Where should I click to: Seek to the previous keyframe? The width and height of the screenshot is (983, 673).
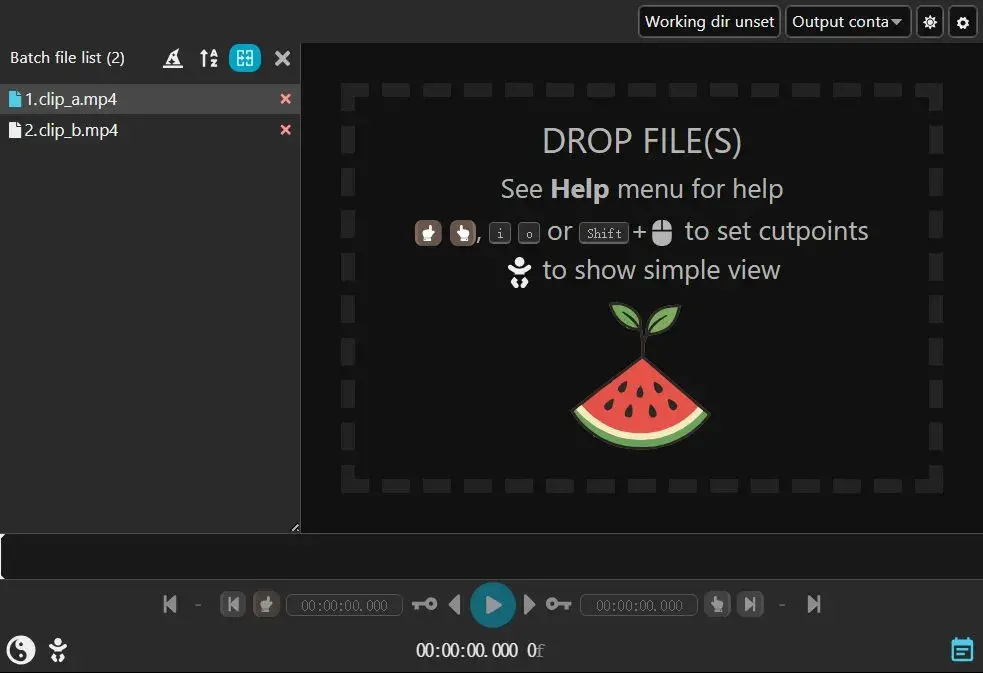tap(424, 605)
